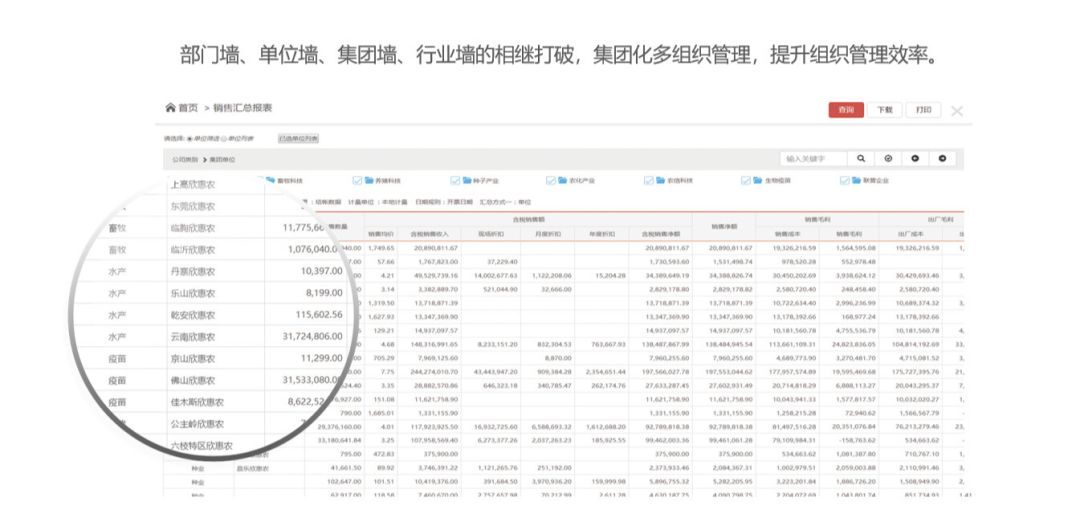Click the home icon beside 首页
Image resolution: width=1080 pixels, height=522 pixels.
pos(170,107)
